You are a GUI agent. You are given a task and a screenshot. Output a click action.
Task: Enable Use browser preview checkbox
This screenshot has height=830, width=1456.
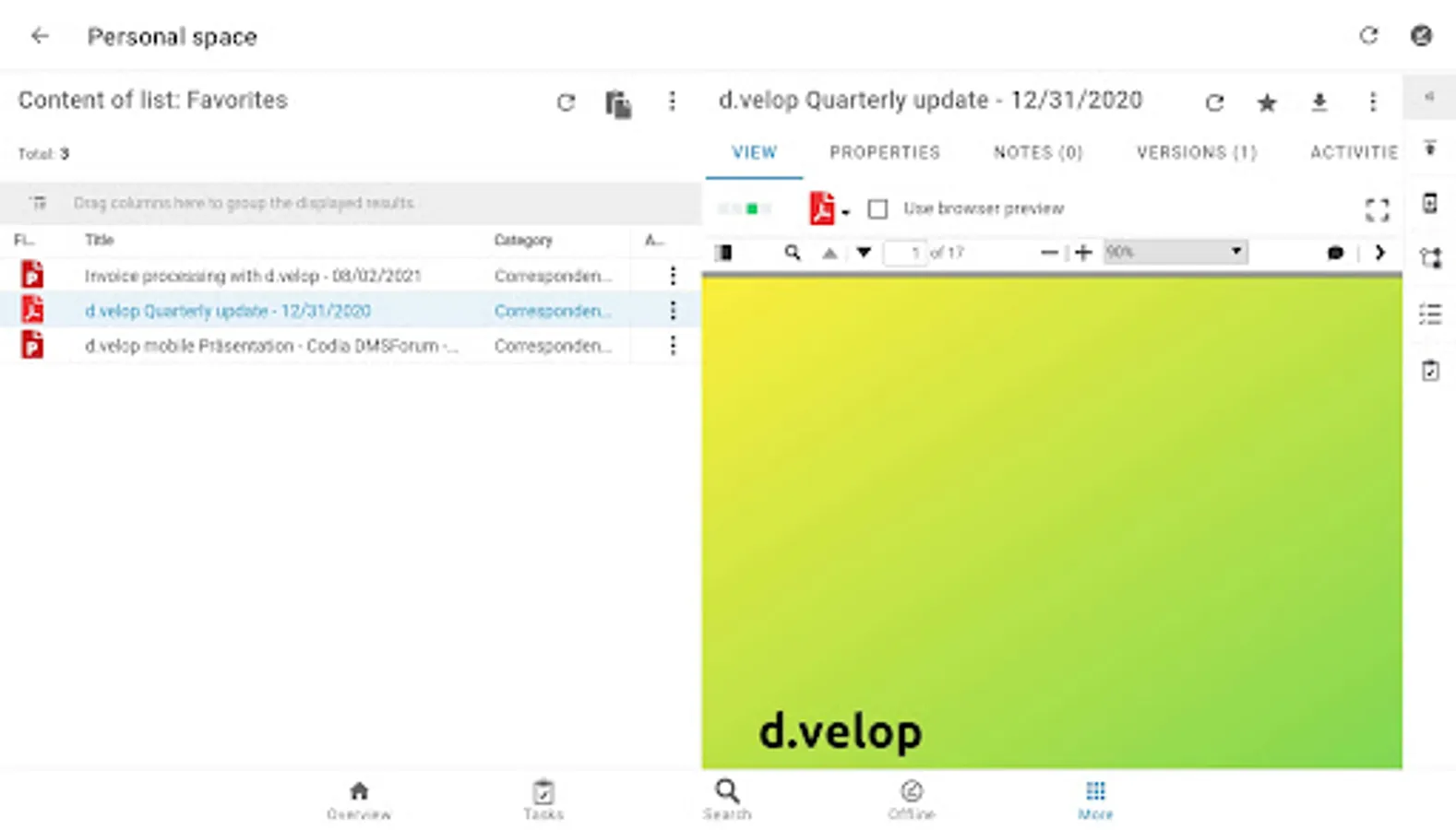(877, 209)
